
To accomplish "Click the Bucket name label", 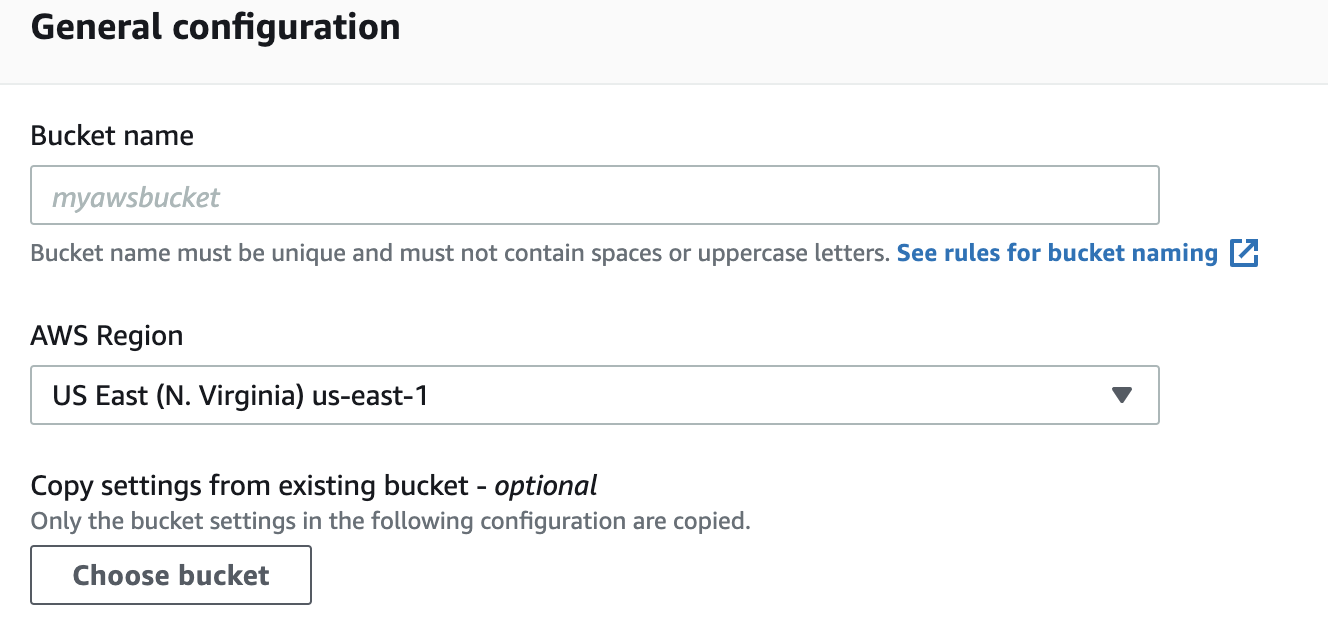I will (113, 136).
